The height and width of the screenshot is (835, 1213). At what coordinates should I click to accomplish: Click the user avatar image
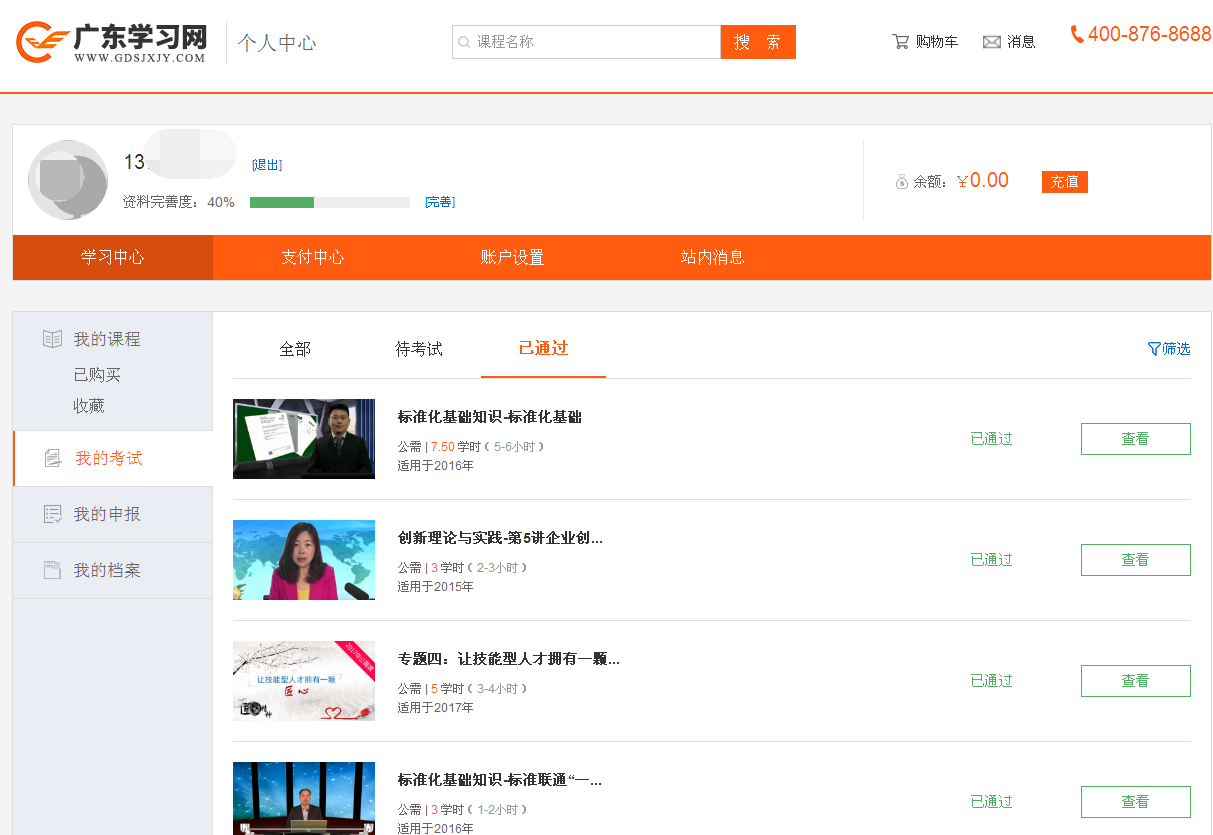(68, 180)
